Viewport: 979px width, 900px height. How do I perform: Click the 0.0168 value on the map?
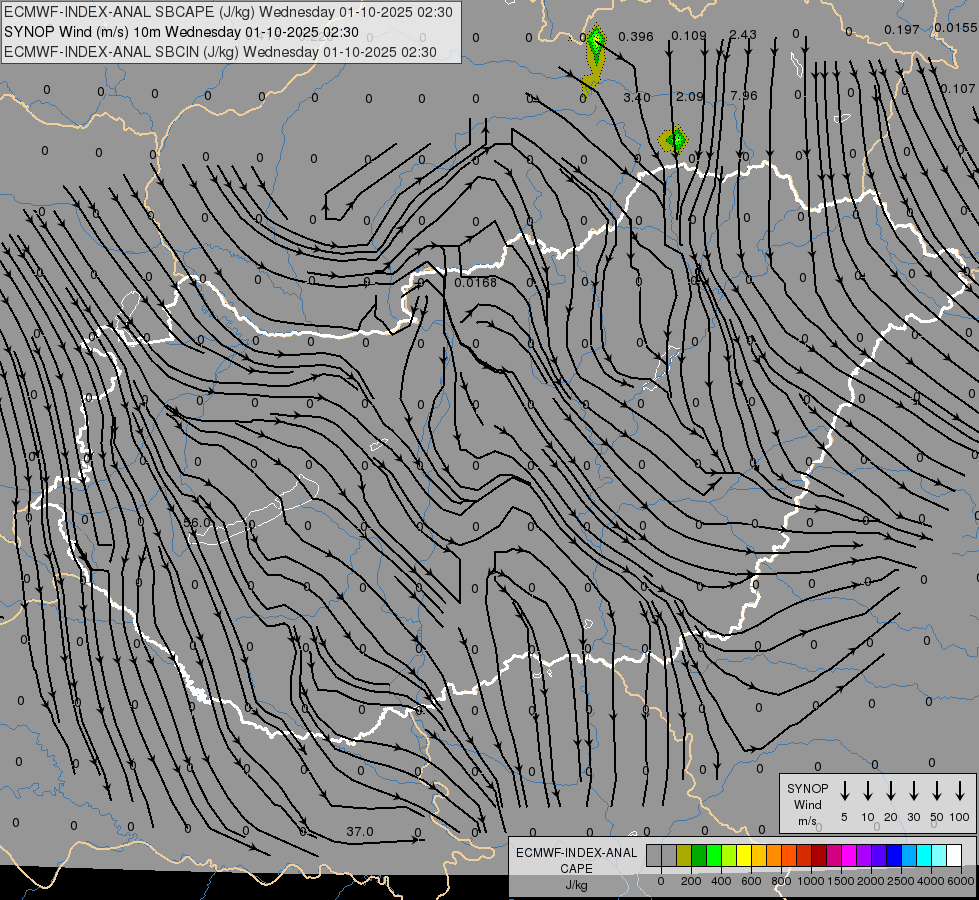[475, 283]
